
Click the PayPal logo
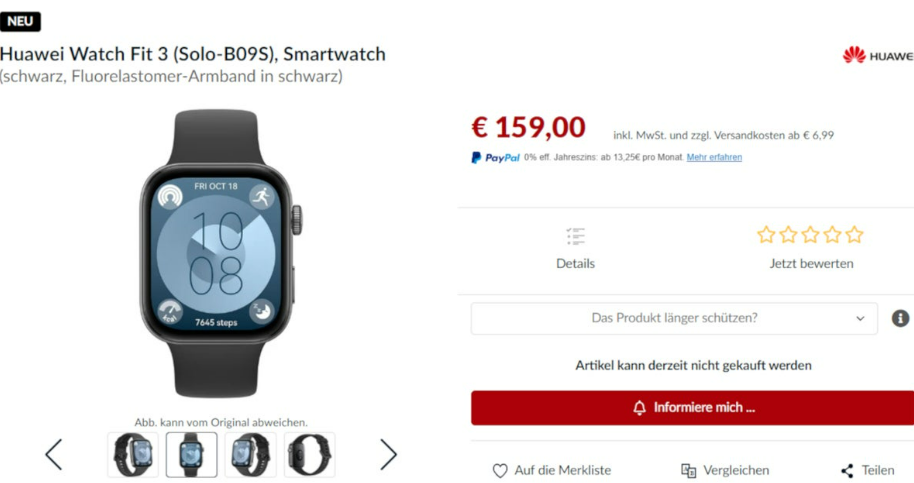tap(495, 157)
